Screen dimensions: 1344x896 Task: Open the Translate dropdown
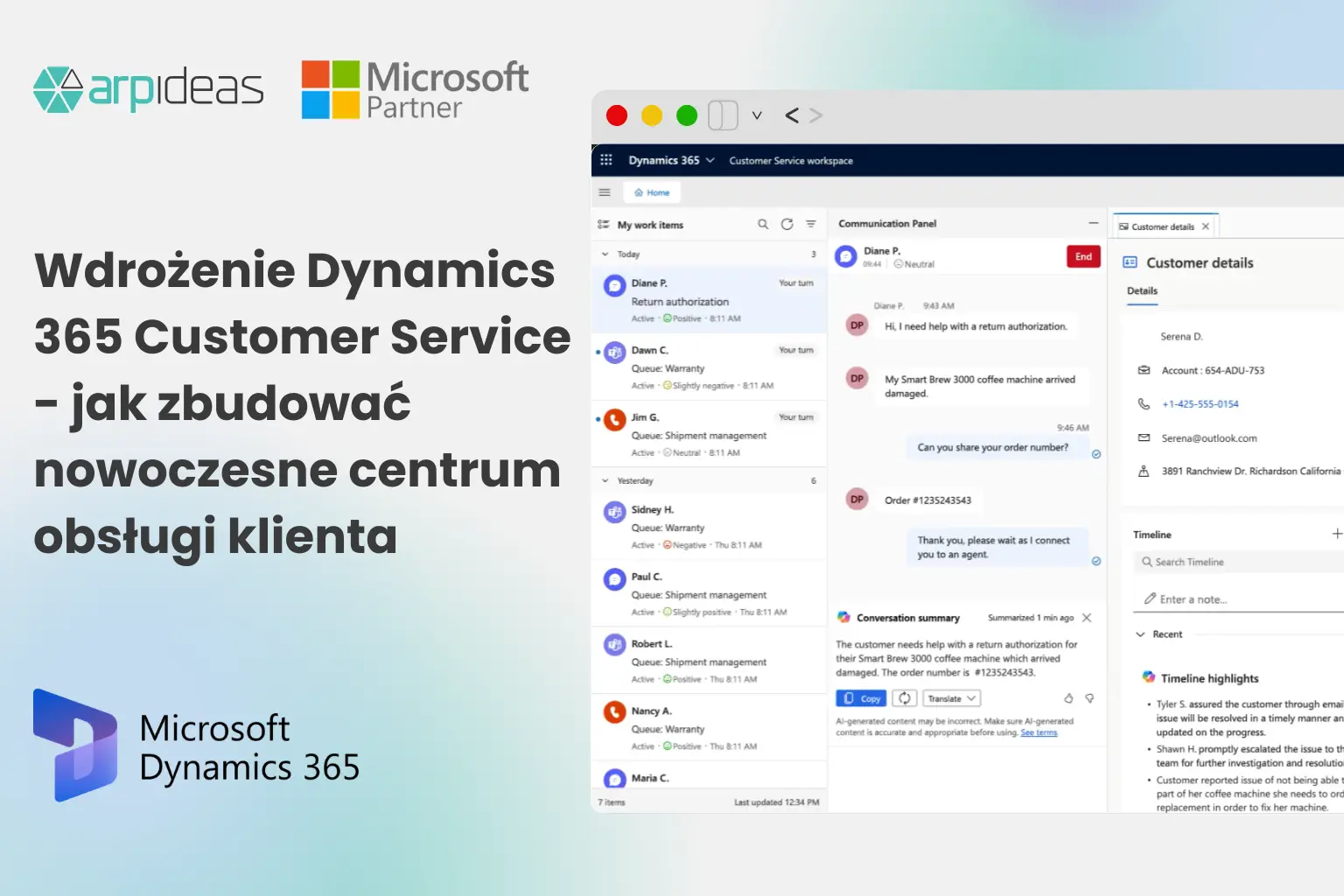click(951, 698)
